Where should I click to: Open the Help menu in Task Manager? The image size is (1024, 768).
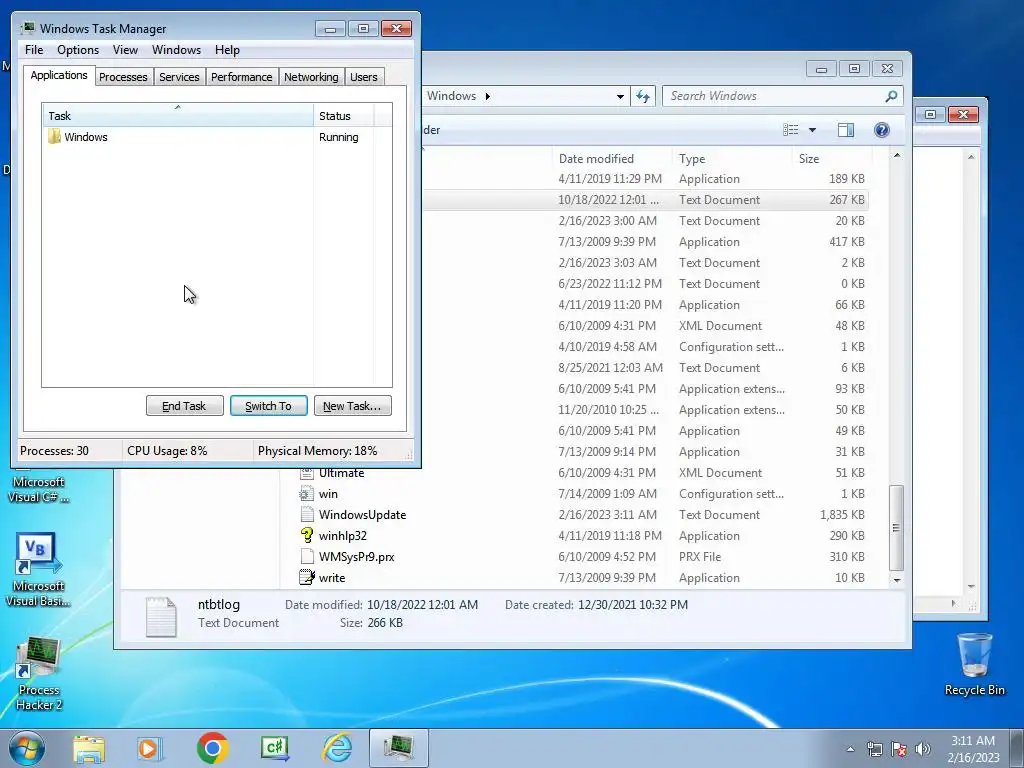point(227,50)
